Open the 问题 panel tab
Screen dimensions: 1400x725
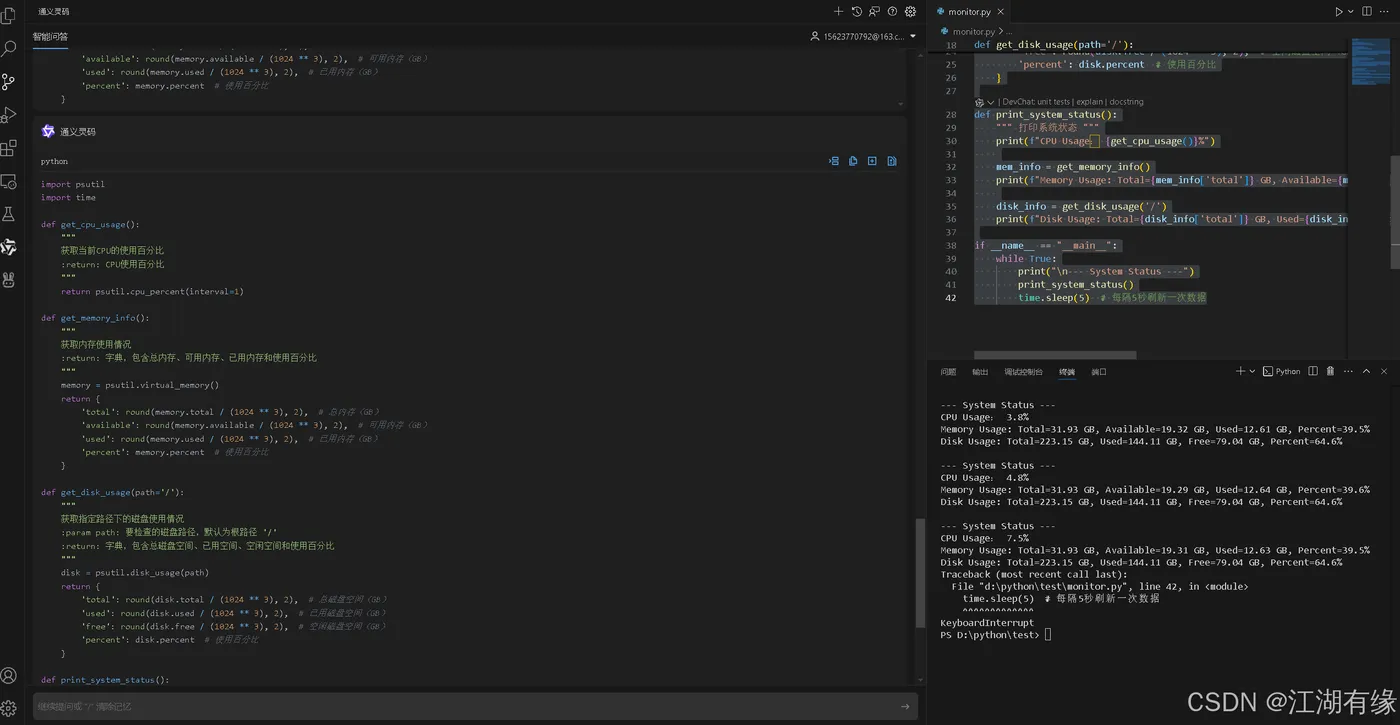pos(948,372)
